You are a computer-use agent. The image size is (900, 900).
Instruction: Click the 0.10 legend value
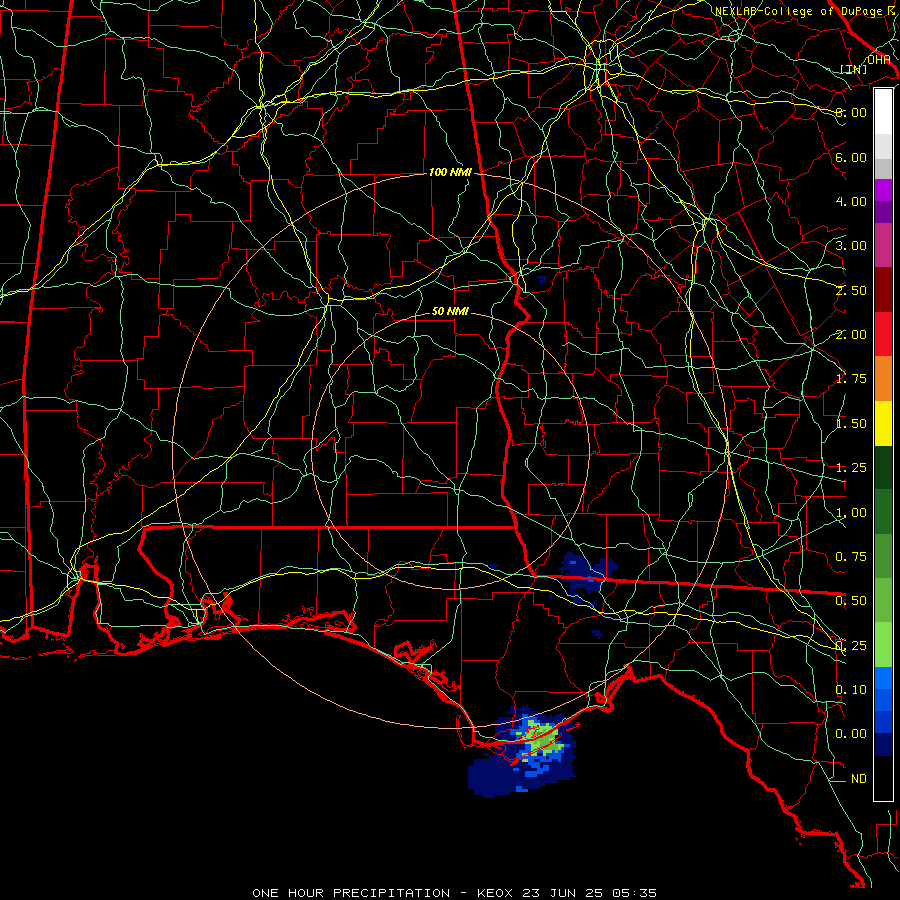point(851,690)
